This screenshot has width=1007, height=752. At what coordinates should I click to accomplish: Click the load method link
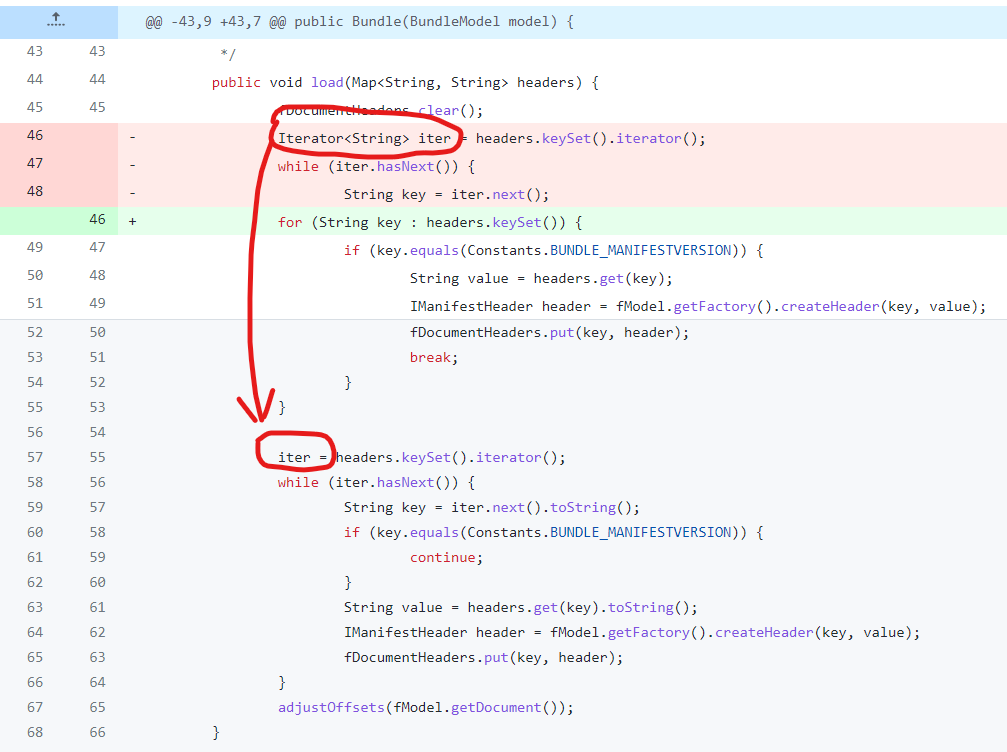click(325, 82)
